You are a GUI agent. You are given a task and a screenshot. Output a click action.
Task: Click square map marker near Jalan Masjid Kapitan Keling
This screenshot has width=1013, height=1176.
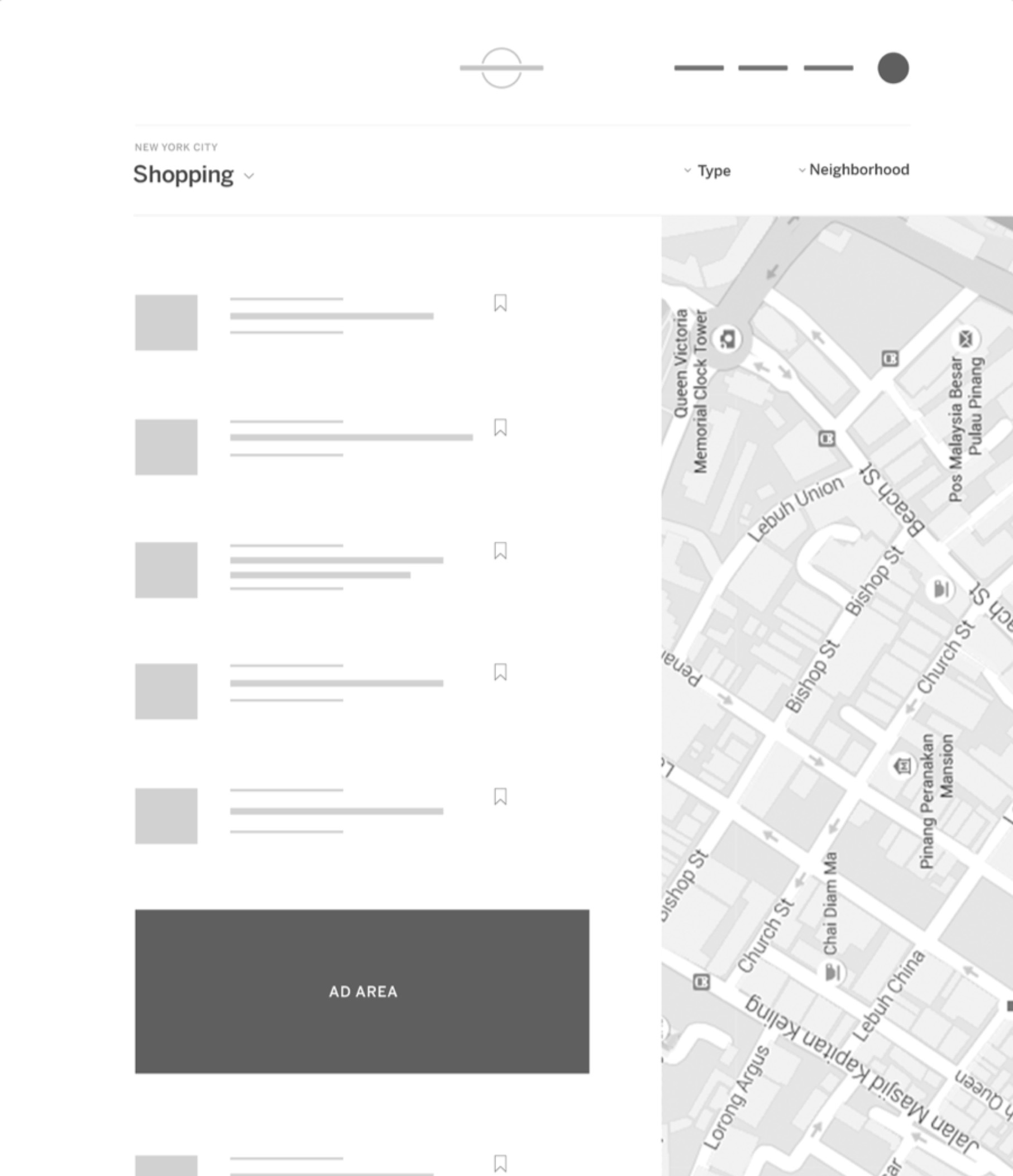coord(702,982)
